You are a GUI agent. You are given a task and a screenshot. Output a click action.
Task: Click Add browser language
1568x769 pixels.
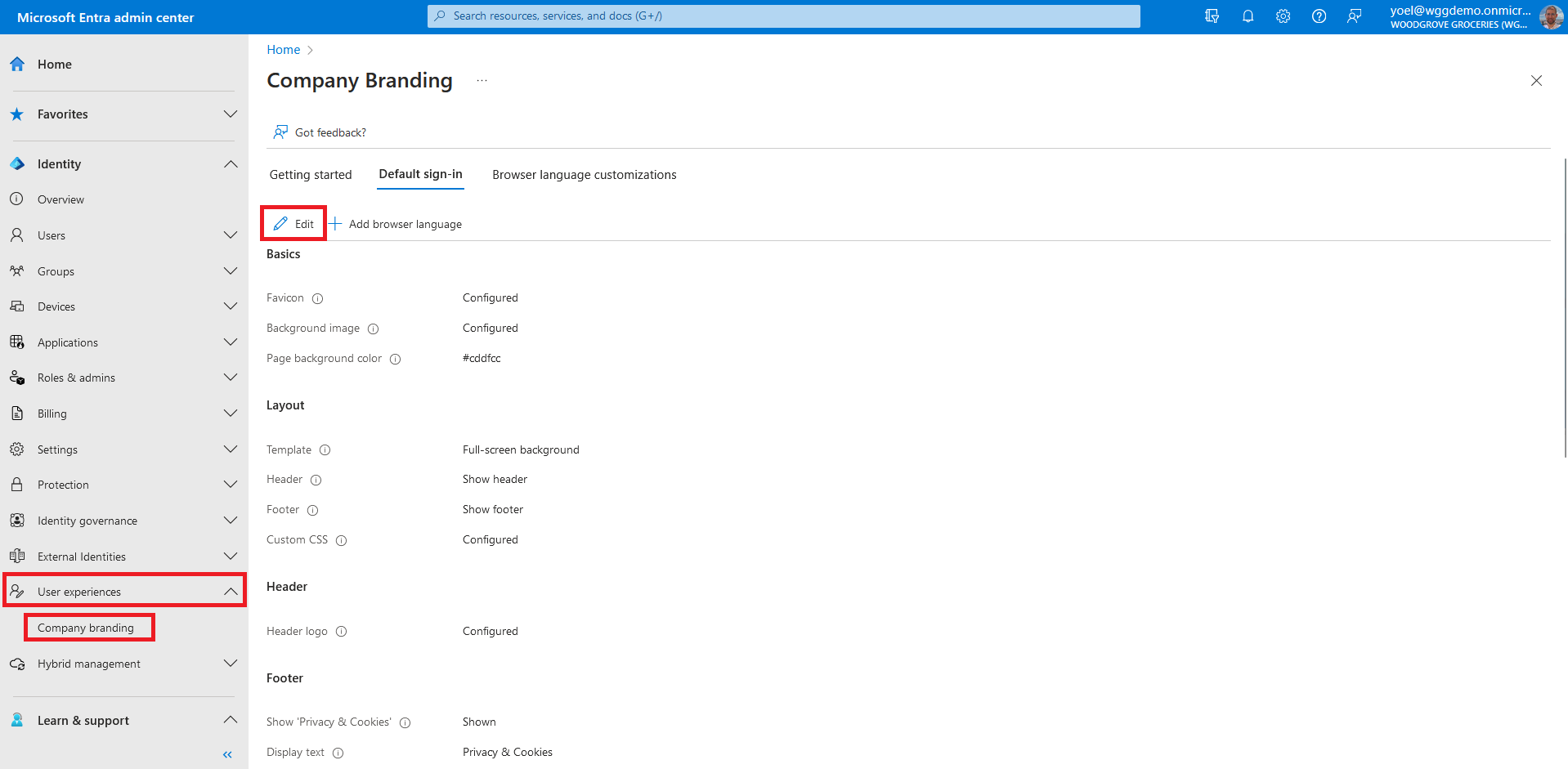pos(396,224)
